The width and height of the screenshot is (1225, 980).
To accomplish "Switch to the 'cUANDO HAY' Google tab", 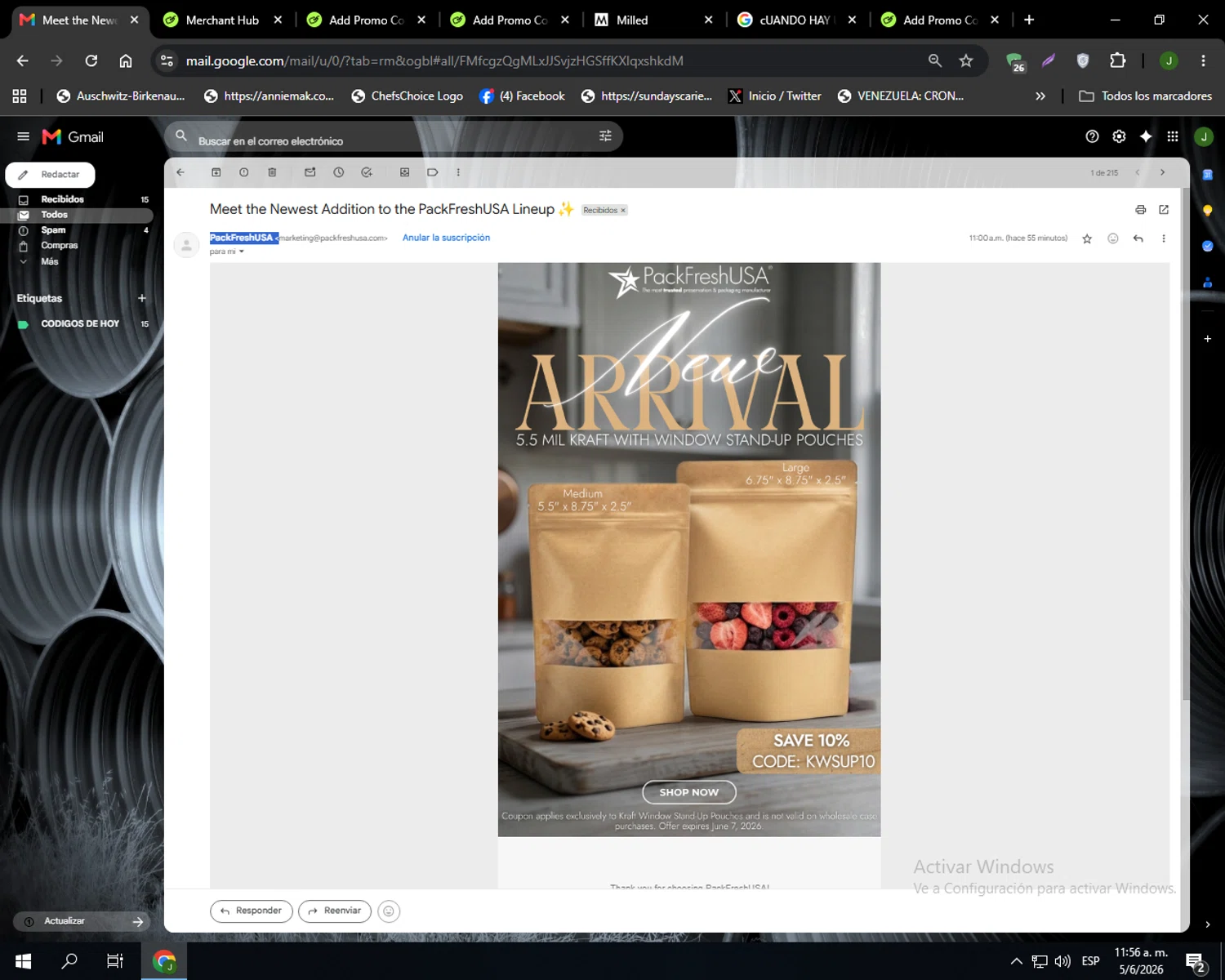I will [796, 20].
